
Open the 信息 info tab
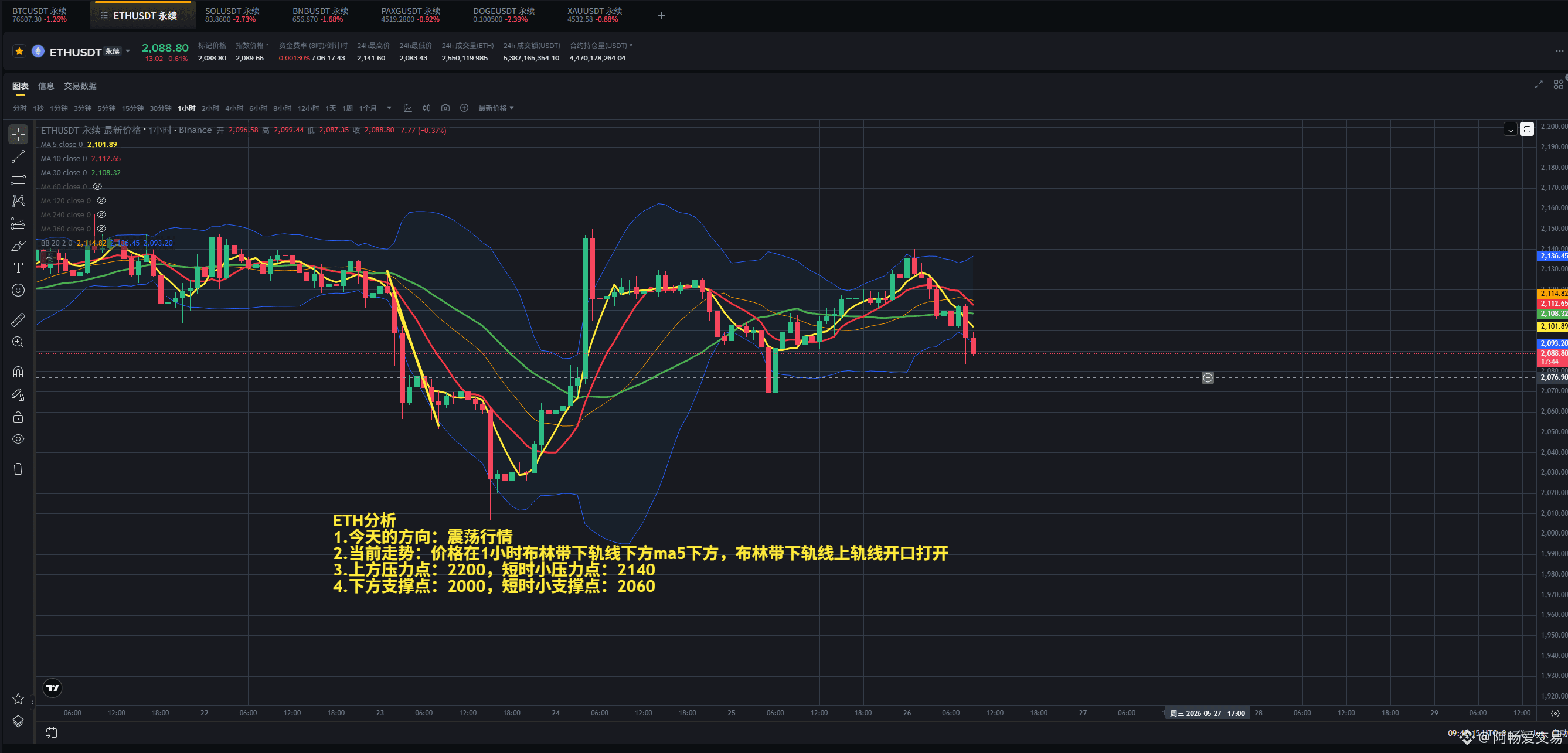pyautogui.click(x=46, y=86)
